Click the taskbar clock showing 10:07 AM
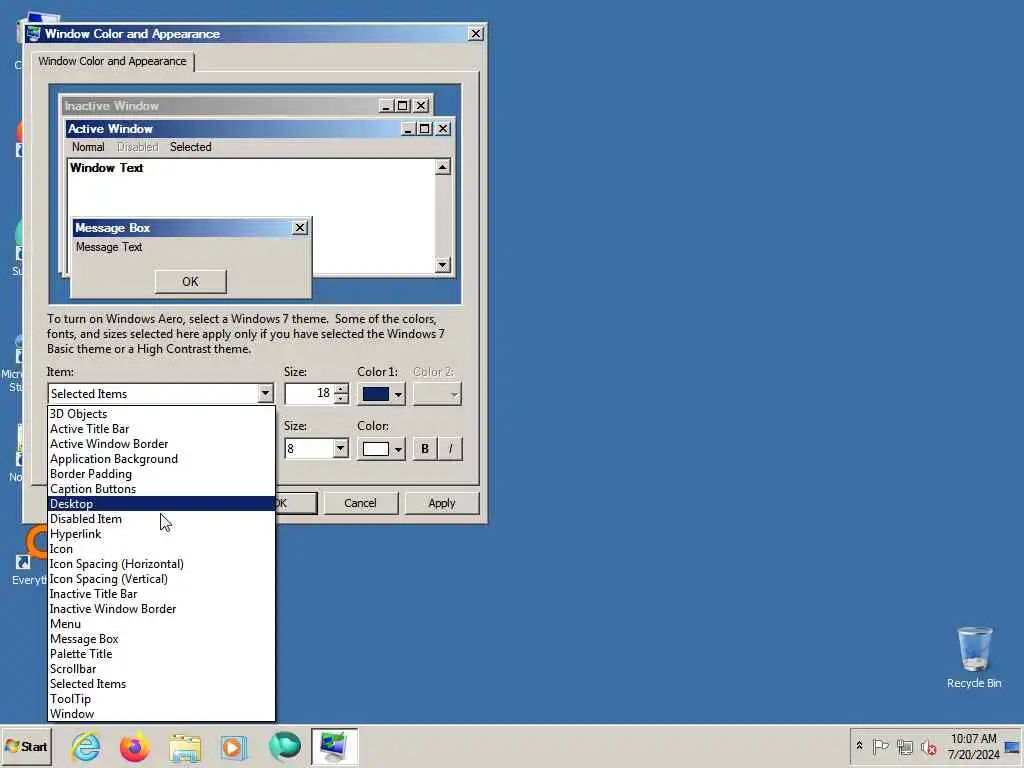 coord(973,746)
